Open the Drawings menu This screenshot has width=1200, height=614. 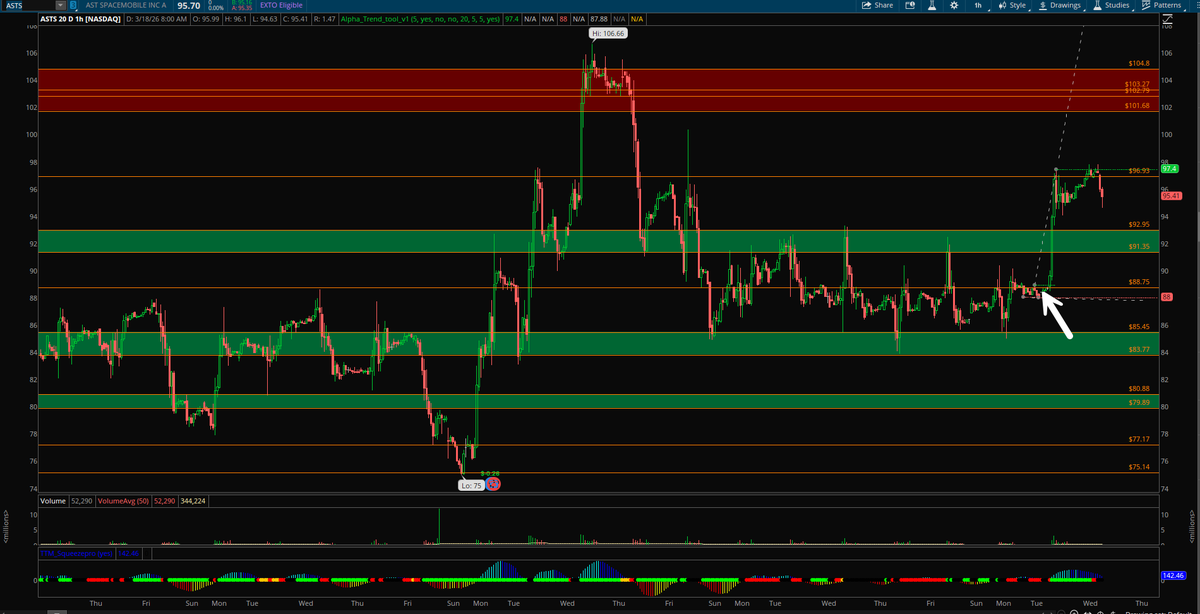[x=1060, y=5]
